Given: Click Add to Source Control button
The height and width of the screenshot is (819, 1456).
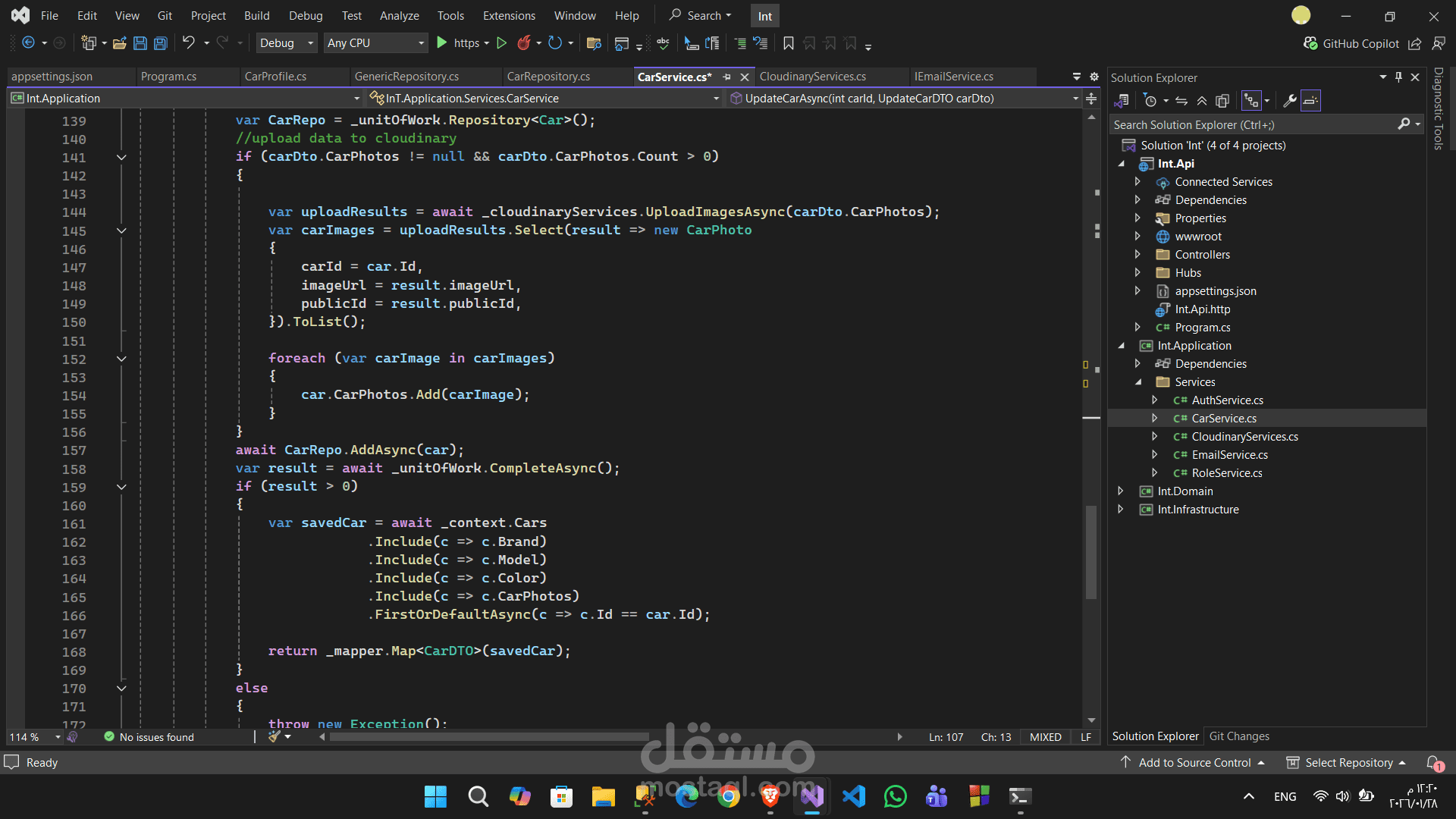Looking at the screenshot, I should tap(1194, 763).
